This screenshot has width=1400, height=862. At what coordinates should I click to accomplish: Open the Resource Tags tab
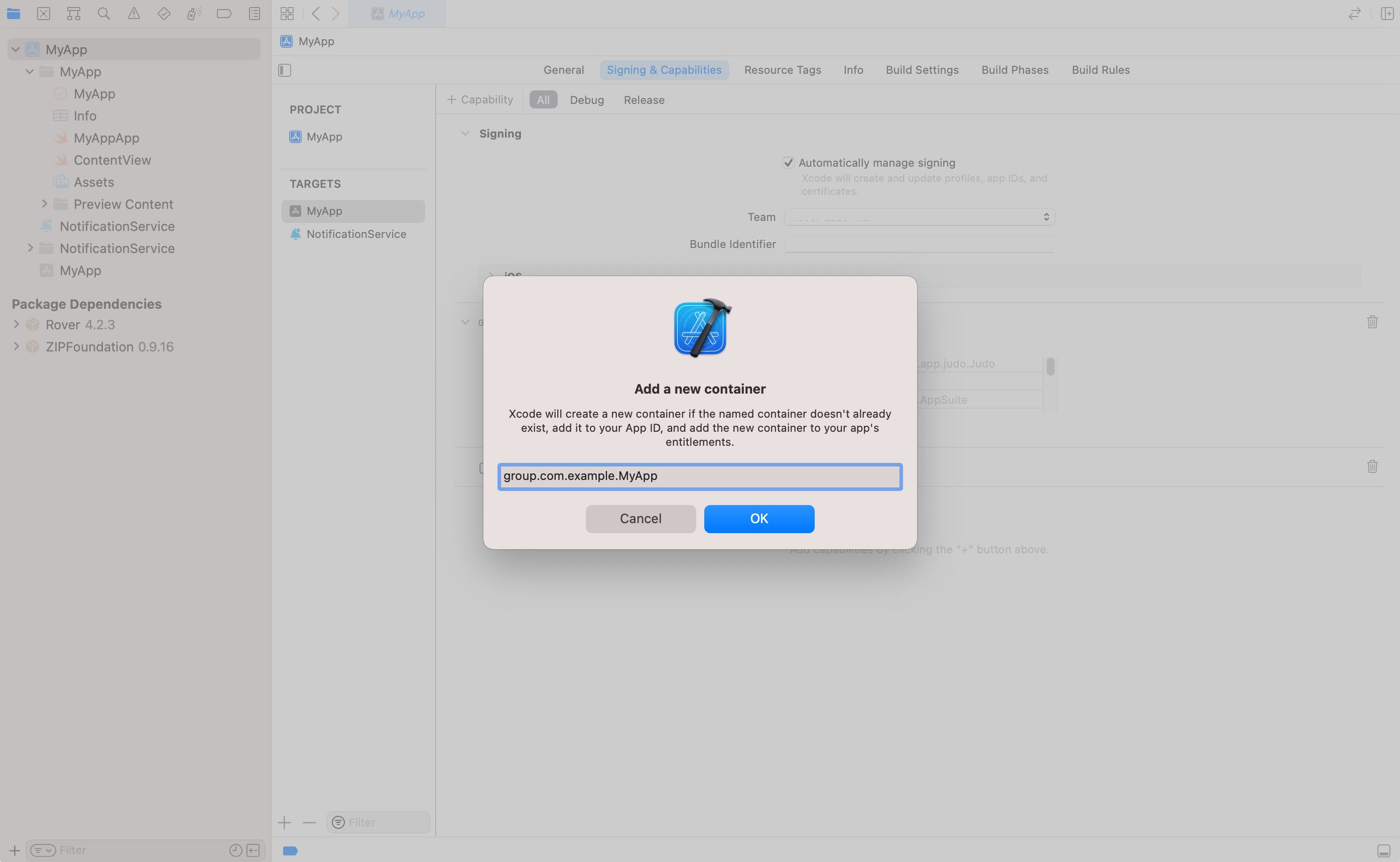point(782,70)
